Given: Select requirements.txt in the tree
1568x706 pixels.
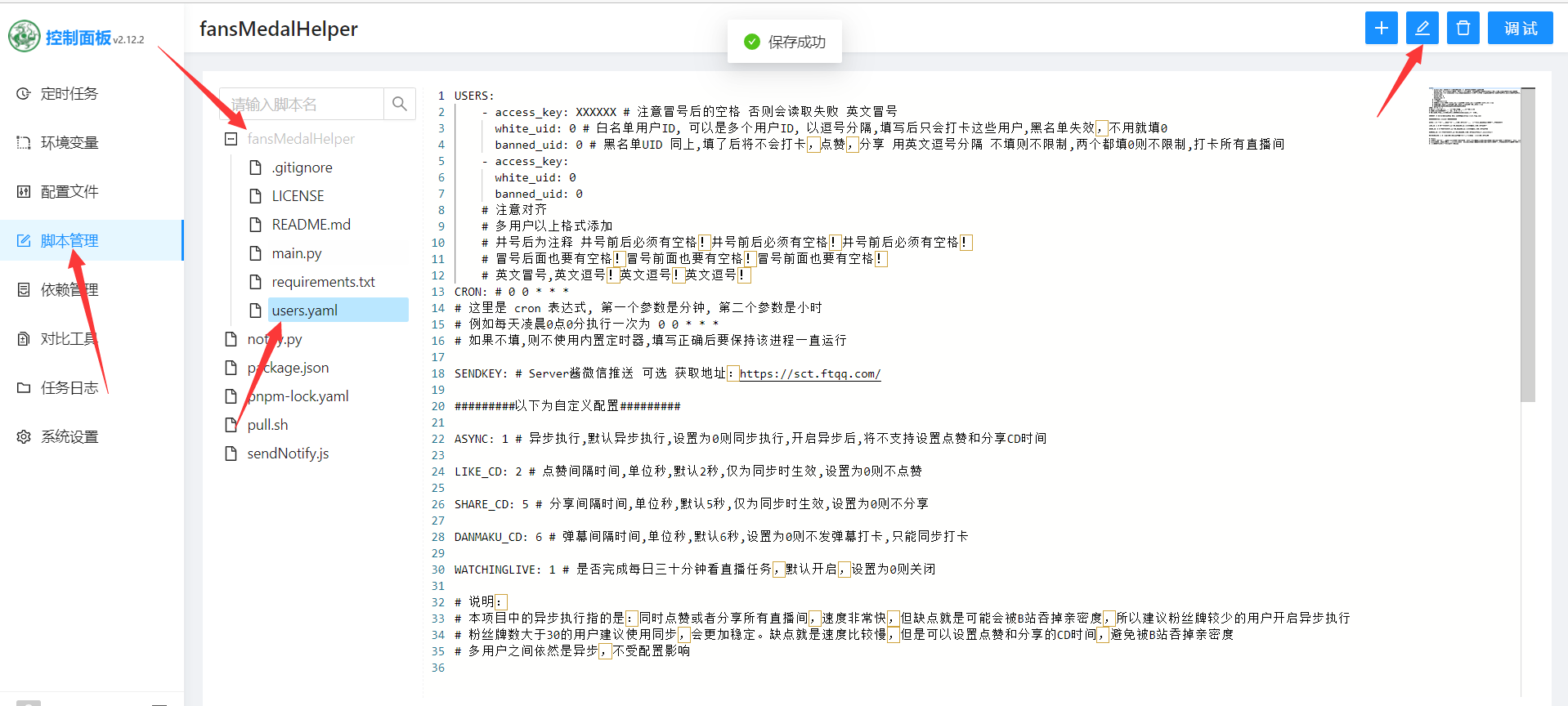Looking at the screenshot, I should pyautogui.click(x=323, y=282).
